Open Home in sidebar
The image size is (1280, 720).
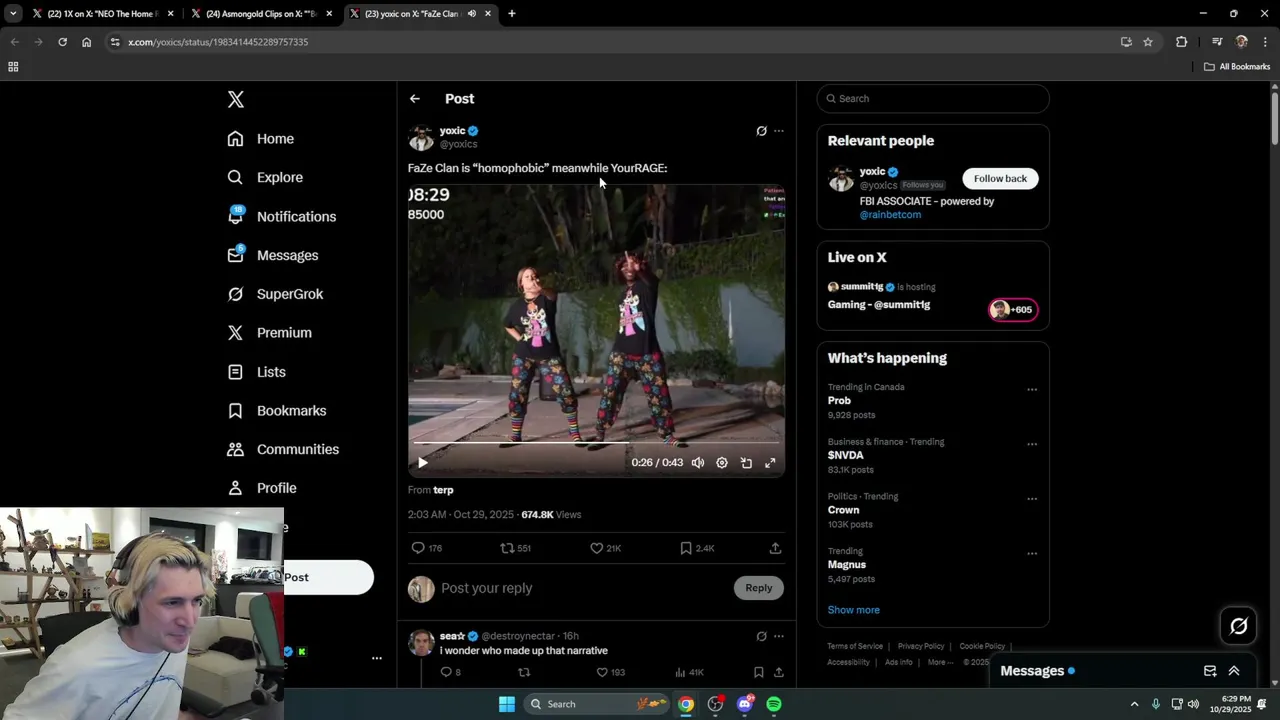point(261,139)
